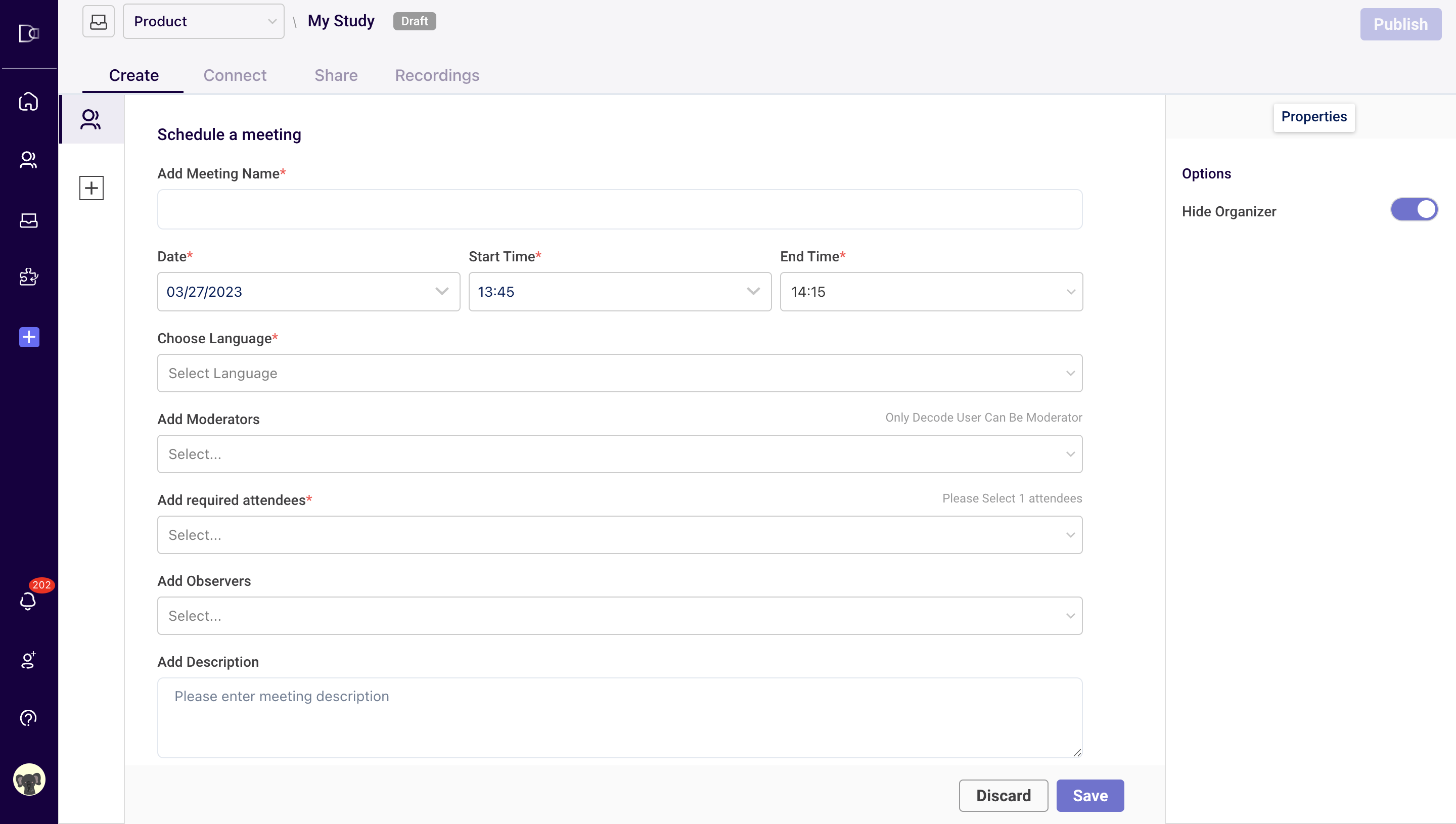Click the add block plus square icon
The height and width of the screenshot is (824, 1456).
[91, 188]
